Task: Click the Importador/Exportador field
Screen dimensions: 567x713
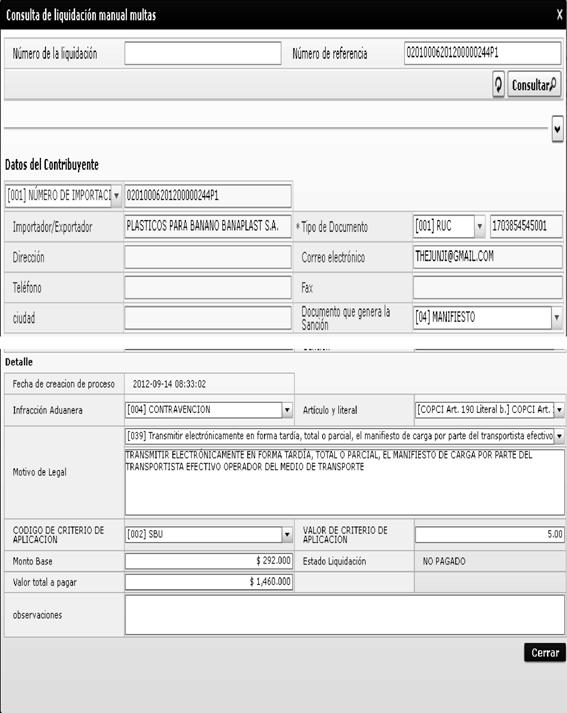Action: [x=208, y=226]
